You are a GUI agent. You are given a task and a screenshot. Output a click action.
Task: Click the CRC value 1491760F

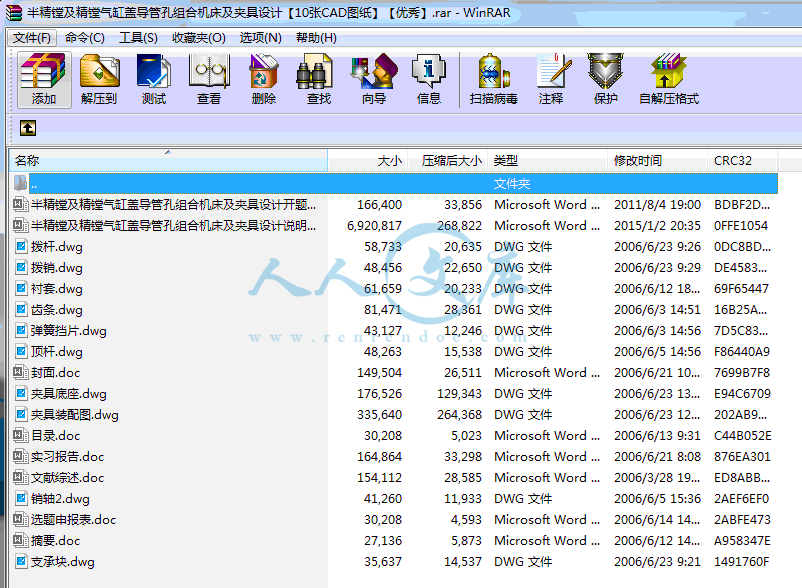pyautogui.click(x=742, y=561)
